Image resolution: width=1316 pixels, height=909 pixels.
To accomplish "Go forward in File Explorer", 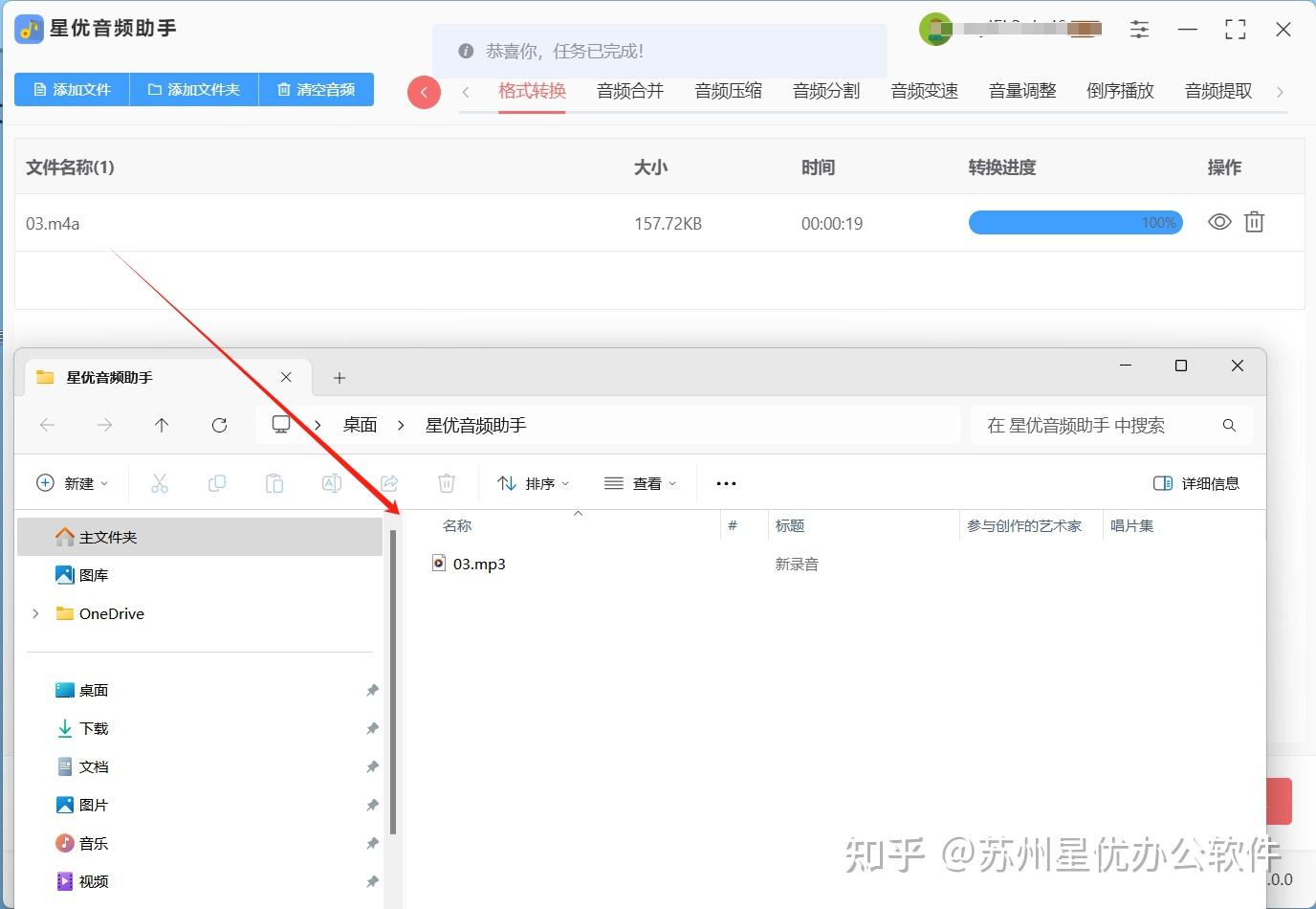I will click(104, 425).
